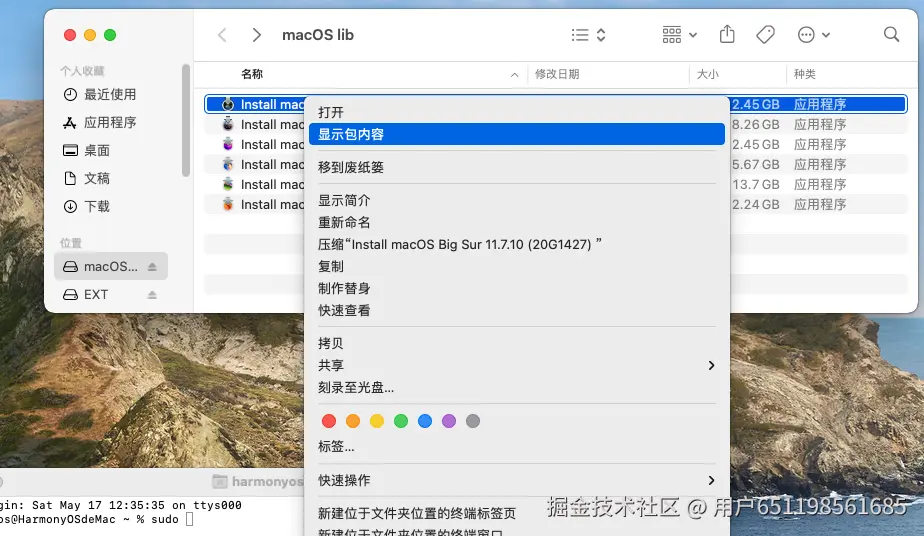Sort by 种类 column header
Viewport: 924px width, 536px height.
pos(804,74)
